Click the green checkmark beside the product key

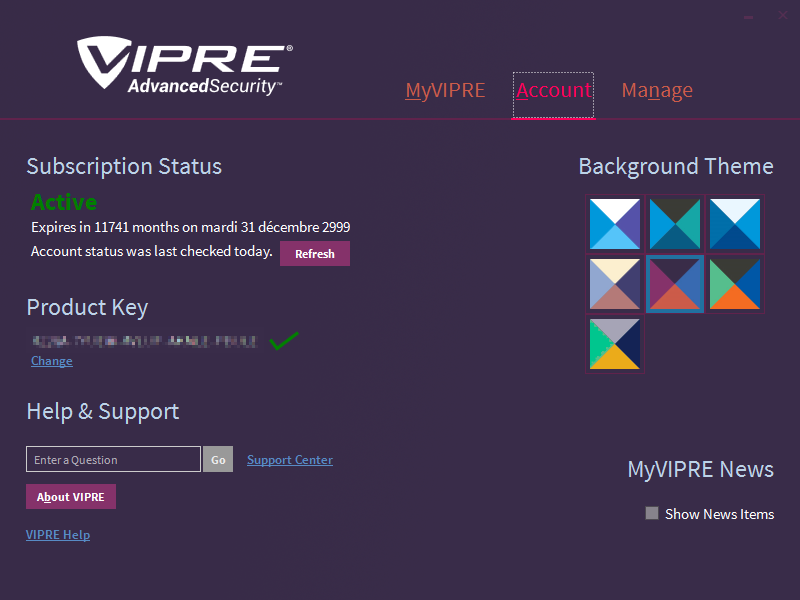point(284,340)
